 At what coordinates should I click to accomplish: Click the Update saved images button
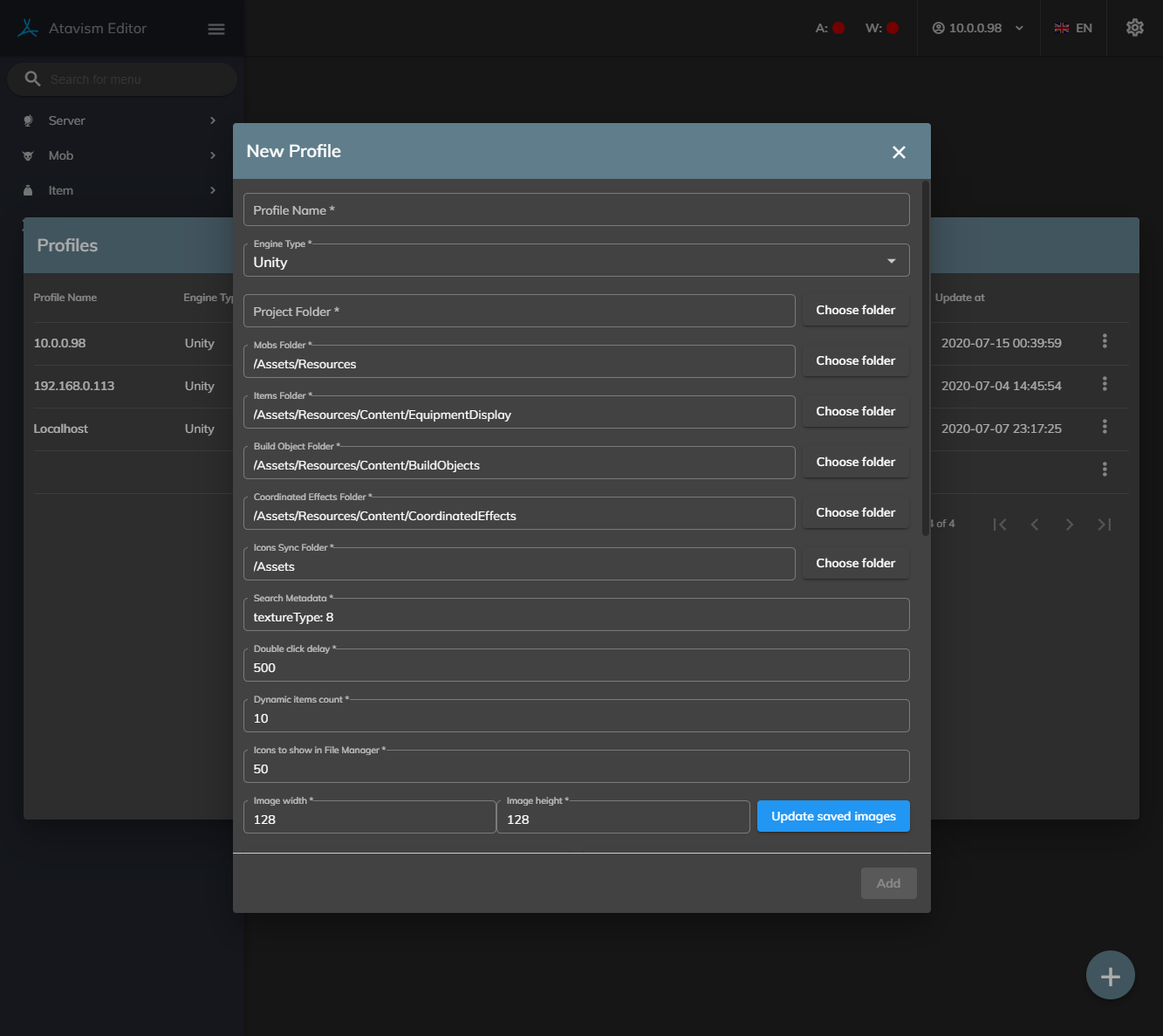pyautogui.click(x=832, y=816)
